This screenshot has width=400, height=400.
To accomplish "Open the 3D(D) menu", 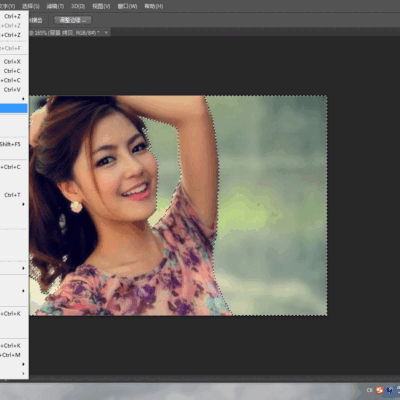I will pos(78,6).
